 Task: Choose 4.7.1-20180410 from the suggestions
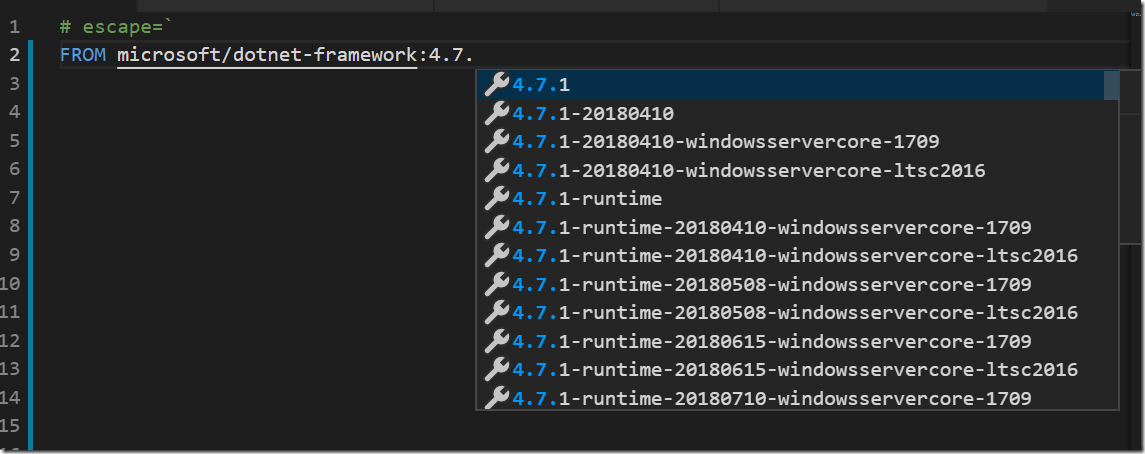(797, 113)
